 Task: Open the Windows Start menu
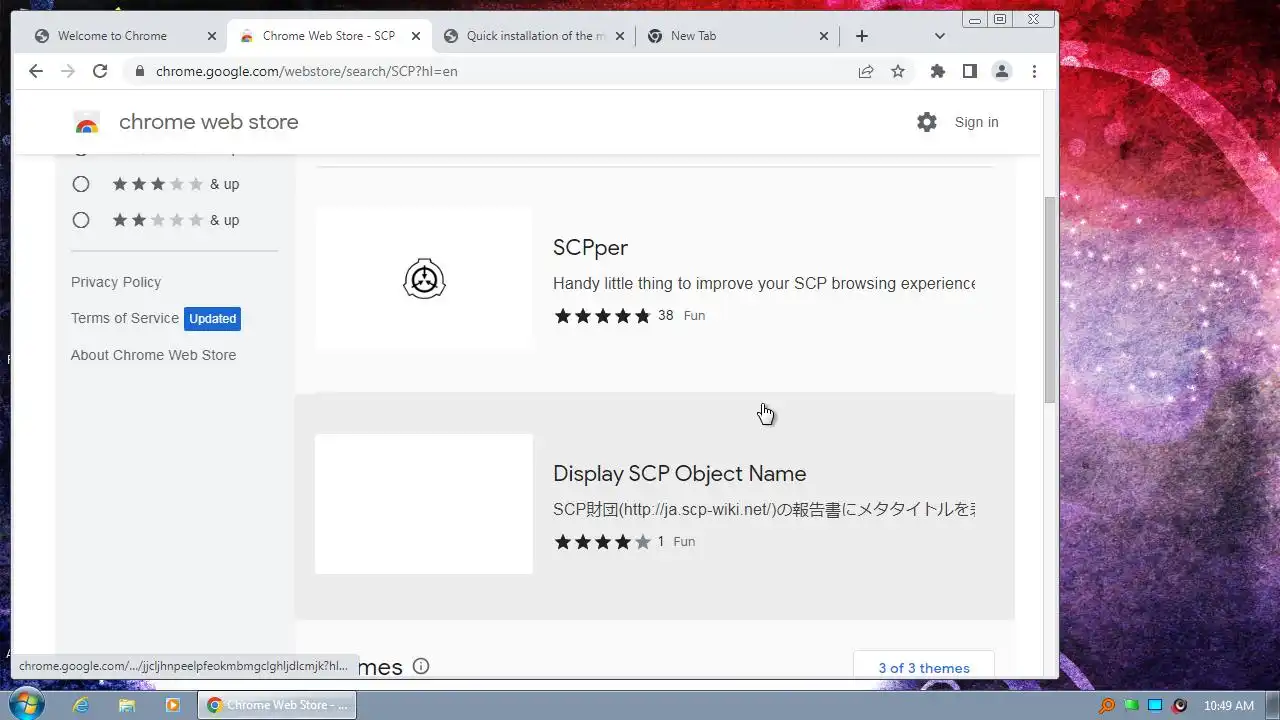(x=27, y=704)
